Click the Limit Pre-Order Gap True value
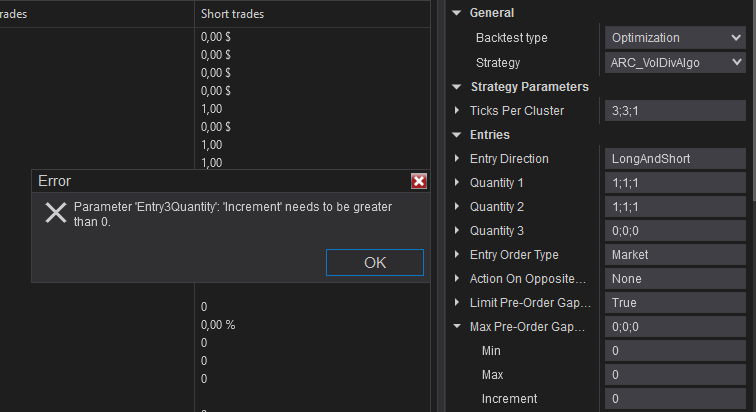 (x=675, y=303)
